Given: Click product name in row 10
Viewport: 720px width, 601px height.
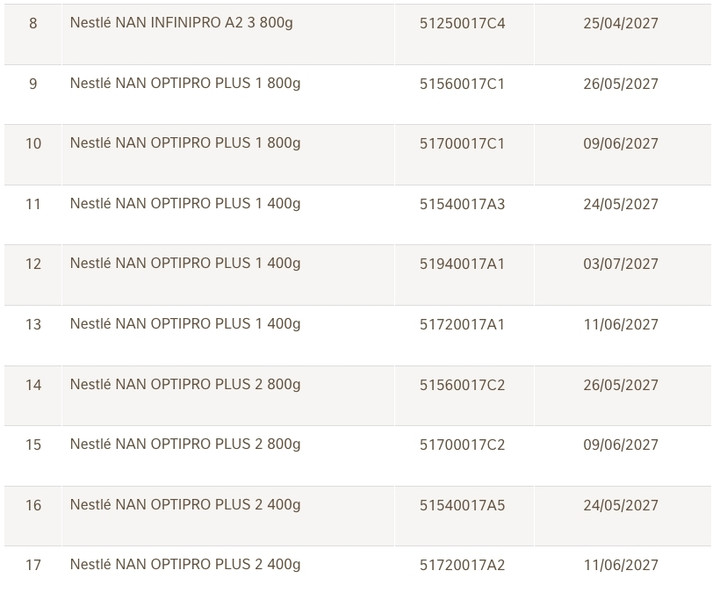Looking at the screenshot, I should [185, 143].
